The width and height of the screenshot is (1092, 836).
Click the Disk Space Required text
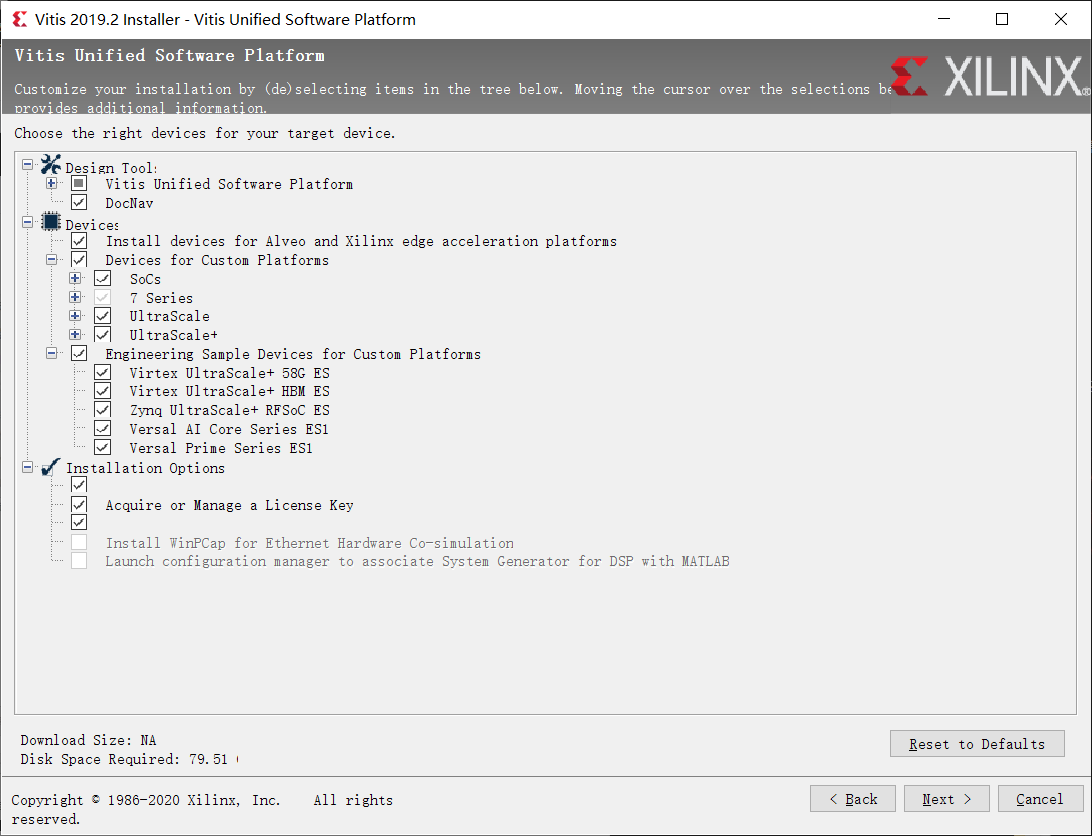[x=129, y=759]
